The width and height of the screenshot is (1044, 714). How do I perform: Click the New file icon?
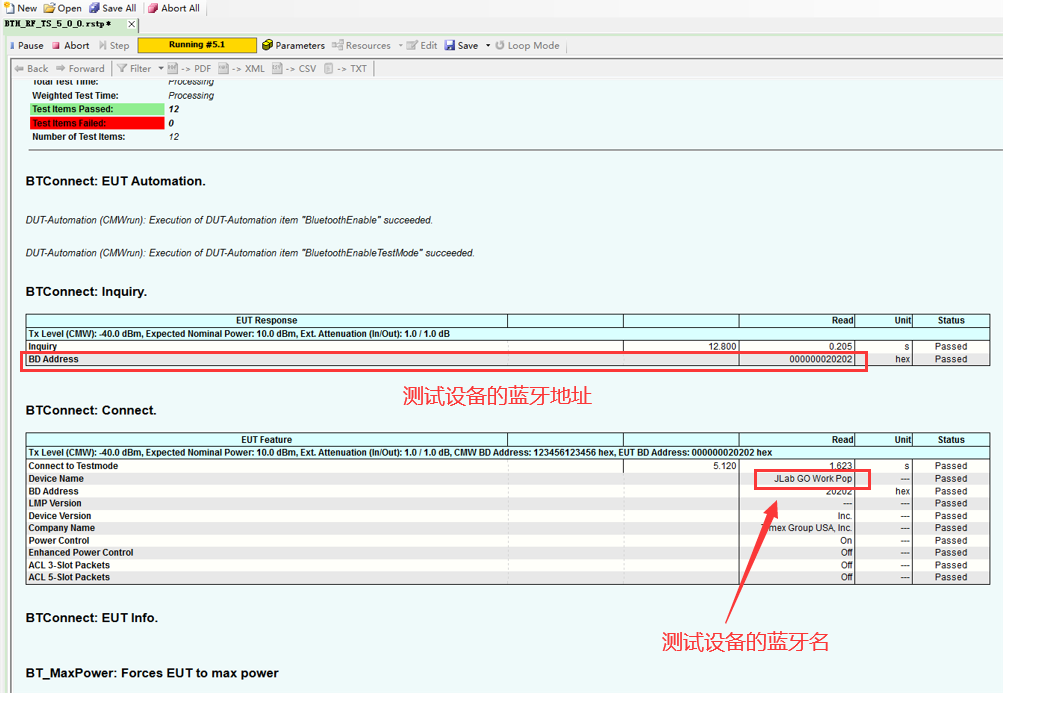[9, 8]
